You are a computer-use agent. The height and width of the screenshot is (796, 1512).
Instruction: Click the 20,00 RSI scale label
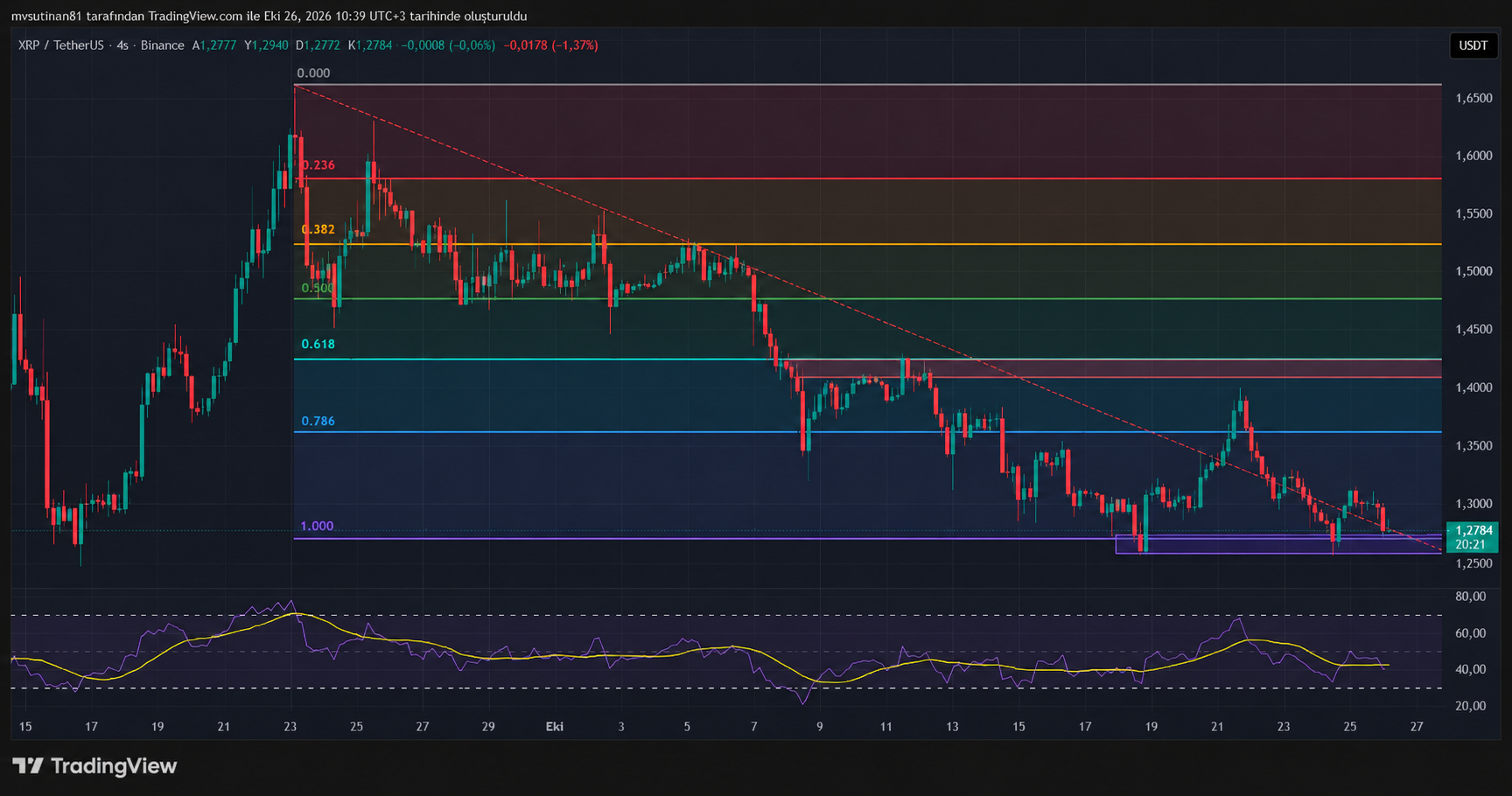tap(1470, 706)
